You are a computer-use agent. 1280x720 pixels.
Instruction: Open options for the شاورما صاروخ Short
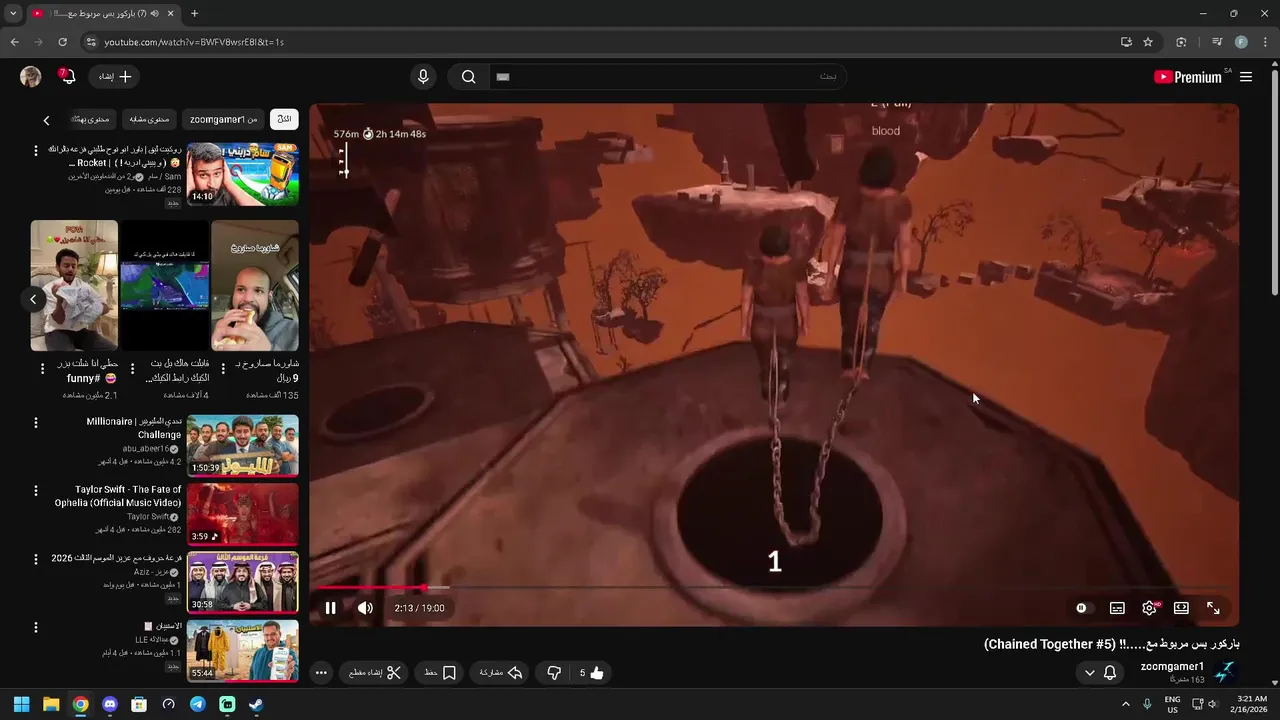(x=223, y=370)
